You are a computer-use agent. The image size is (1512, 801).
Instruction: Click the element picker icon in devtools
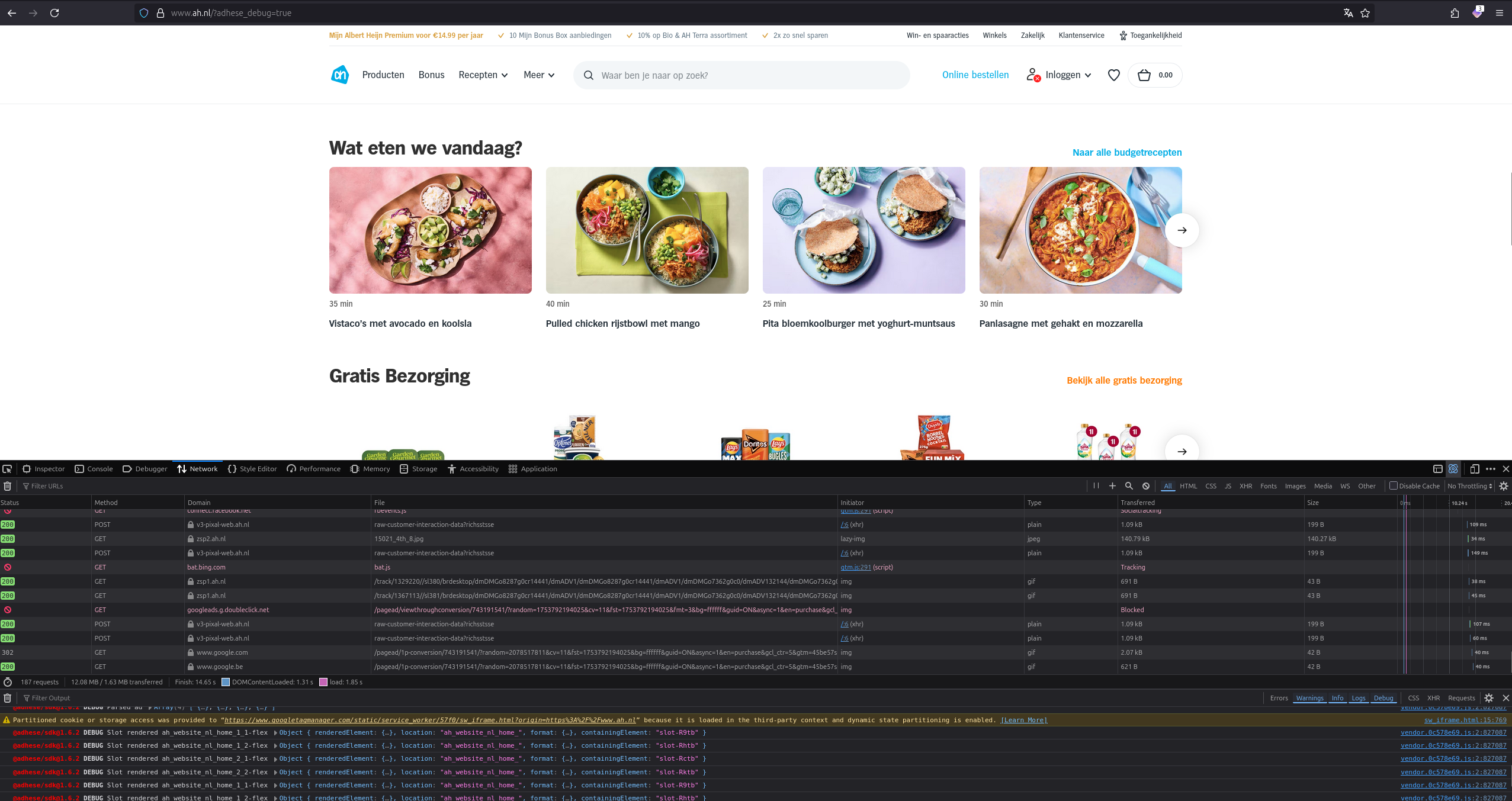7,469
